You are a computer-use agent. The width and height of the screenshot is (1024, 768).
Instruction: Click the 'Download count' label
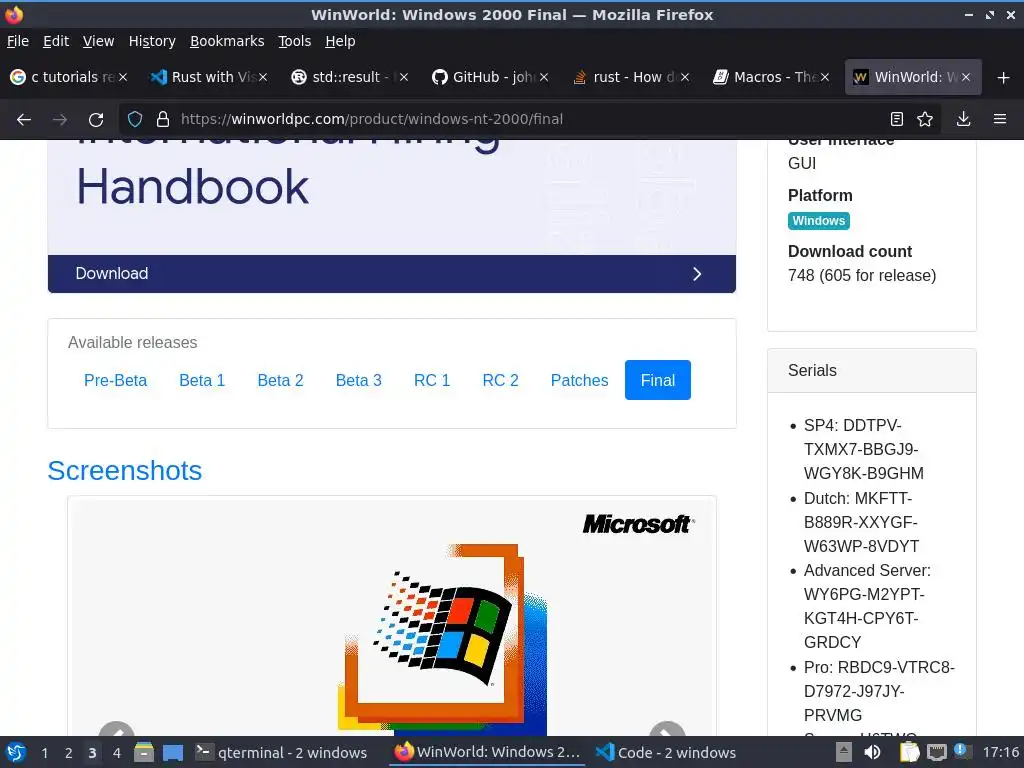click(x=850, y=251)
